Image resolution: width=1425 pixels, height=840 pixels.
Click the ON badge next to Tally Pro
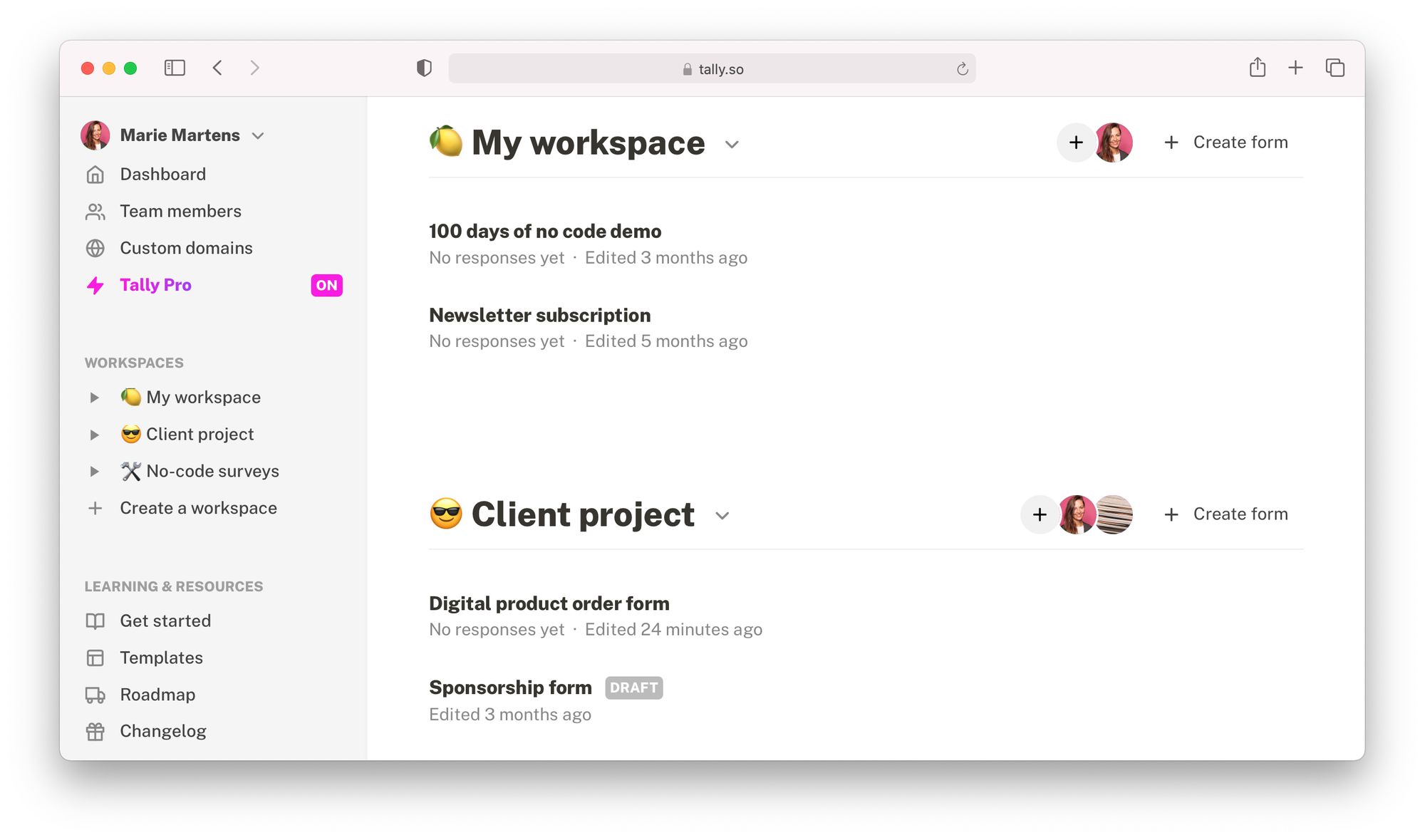tap(326, 285)
